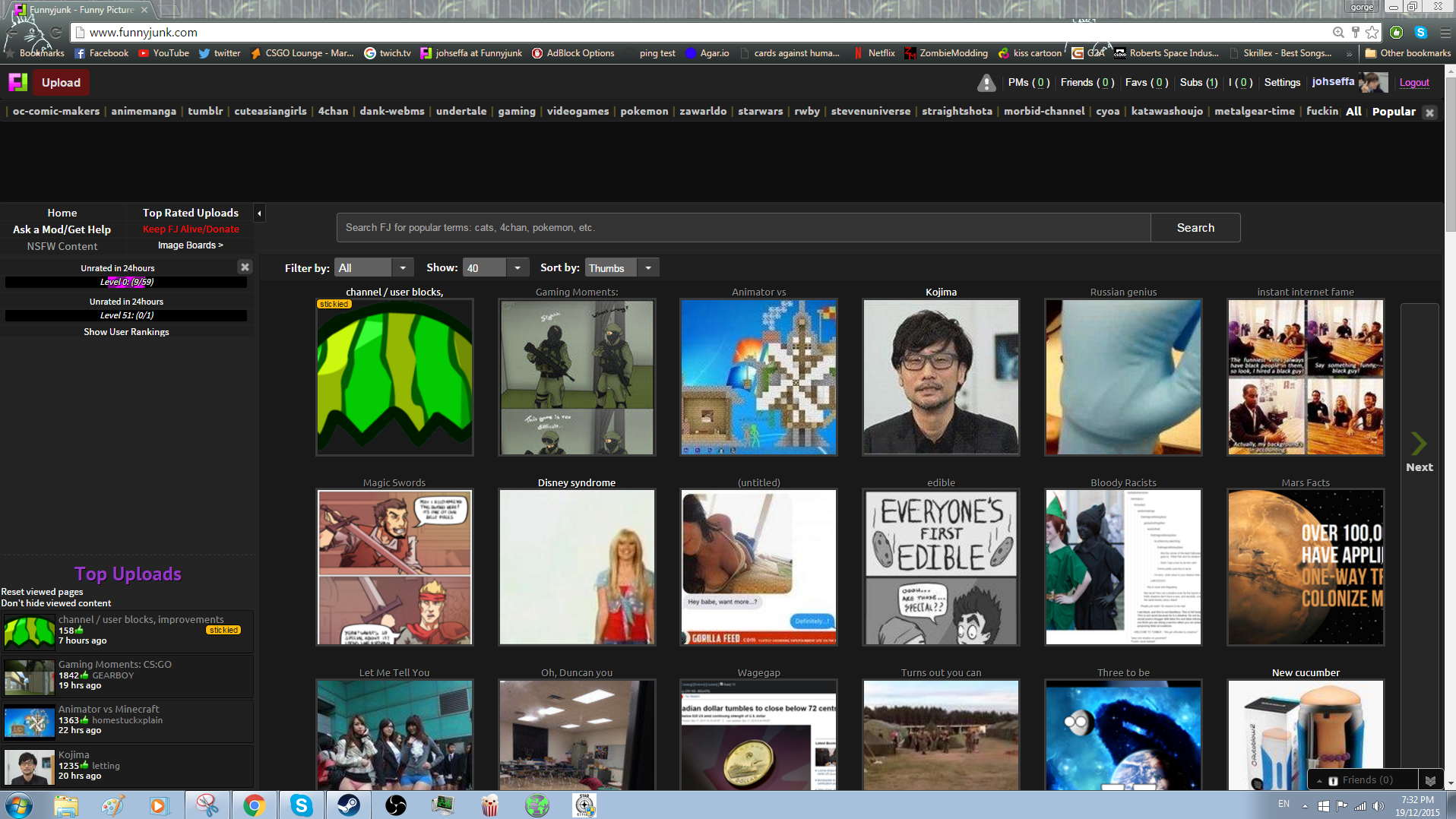Close the channel bar with the X
The image size is (1456, 819).
[1429, 112]
